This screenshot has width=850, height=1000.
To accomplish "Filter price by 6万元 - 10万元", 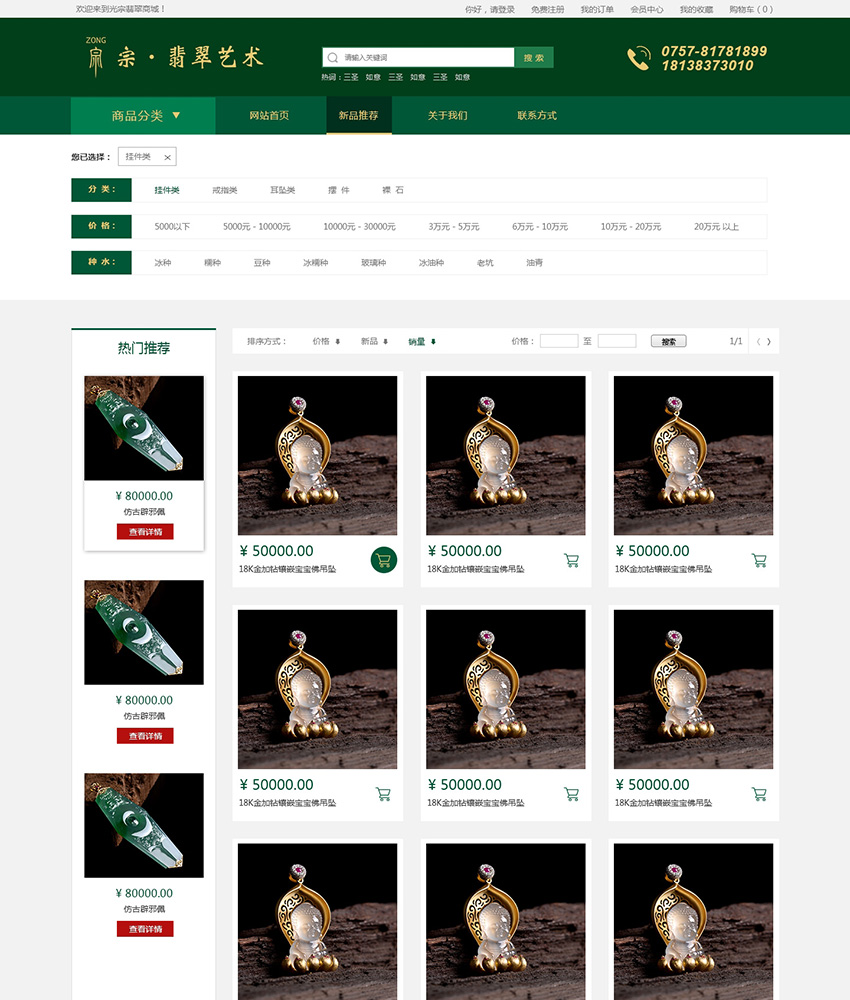I will 540,226.
